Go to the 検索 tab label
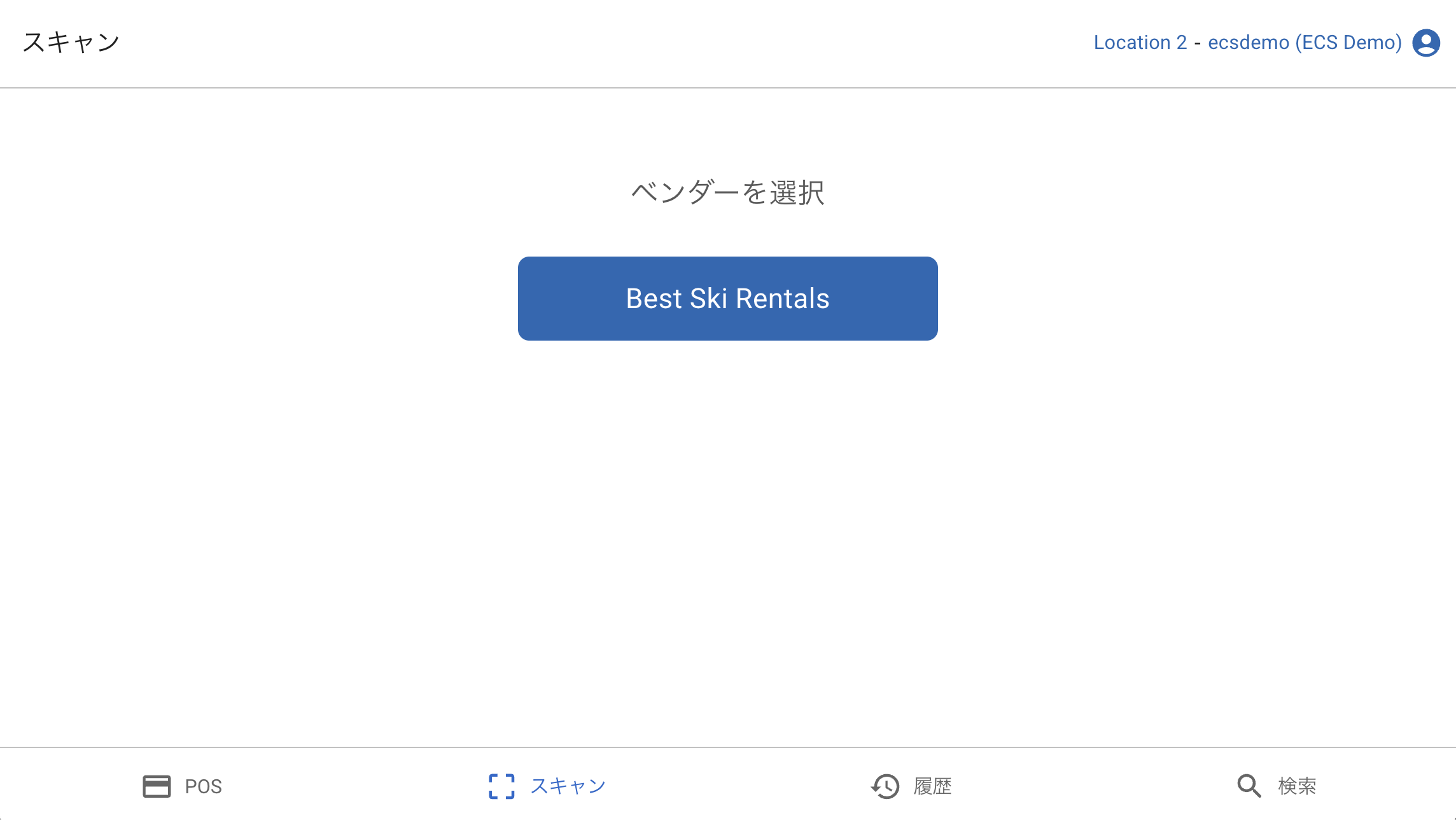Image resolution: width=1456 pixels, height=820 pixels. coord(1297,787)
